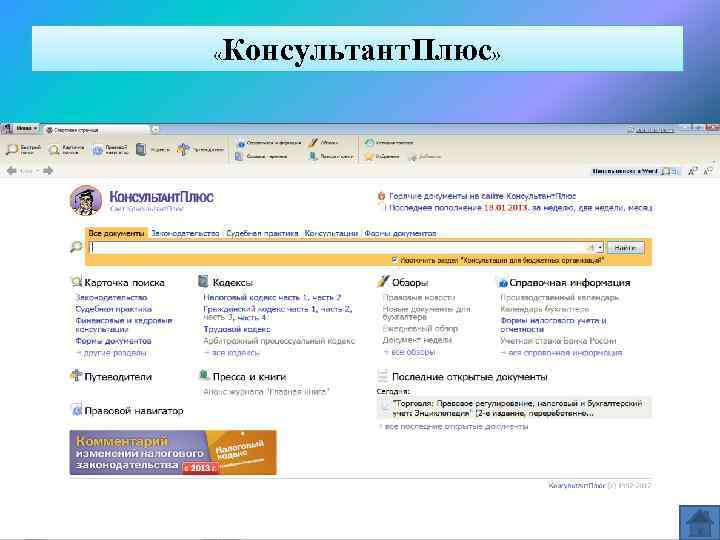Viewport: 720px width, 540px height.
Task: Open the recent document Торговля: Правовое регулирование
Action: pyautogui.click(x=514, y=408)
